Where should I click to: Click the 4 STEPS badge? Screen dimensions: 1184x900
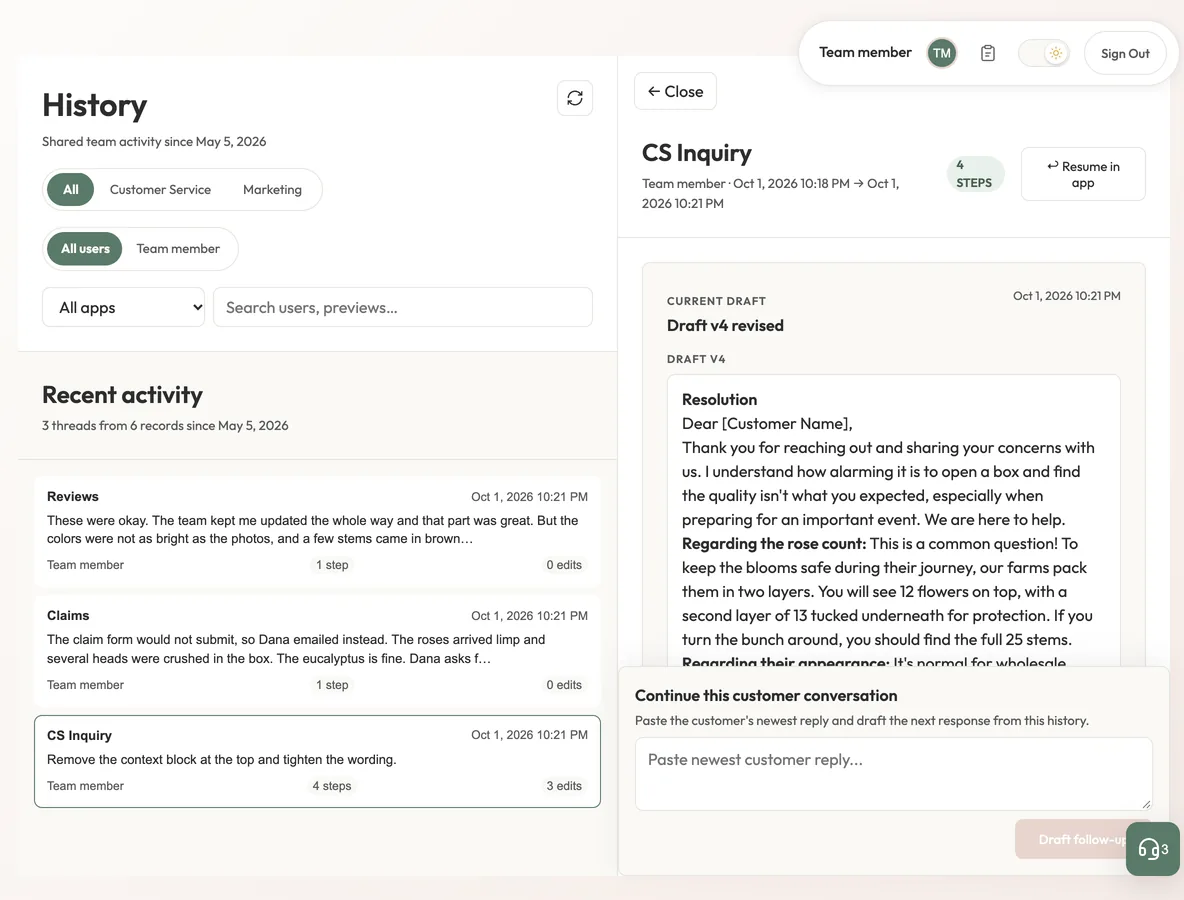point(974,174)
